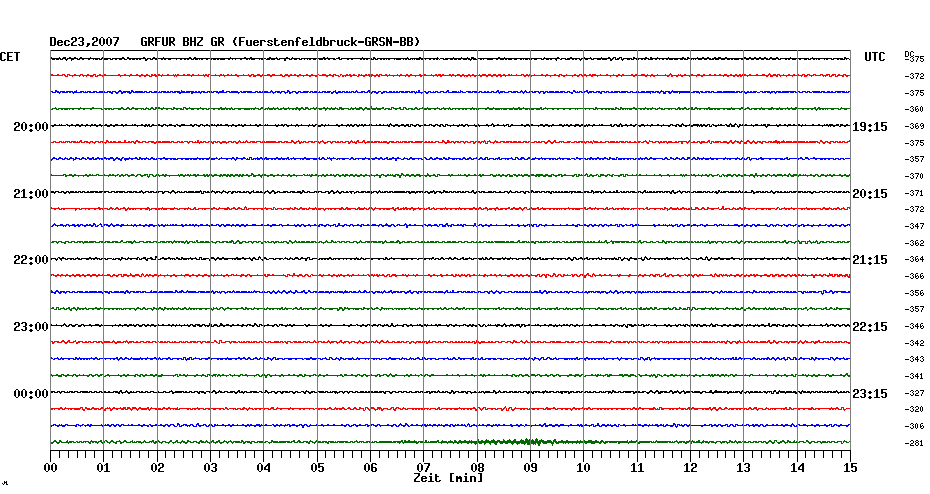Click minute tick label 15 on axis
Screen dimensions: 930x494
tap(851, 468)
